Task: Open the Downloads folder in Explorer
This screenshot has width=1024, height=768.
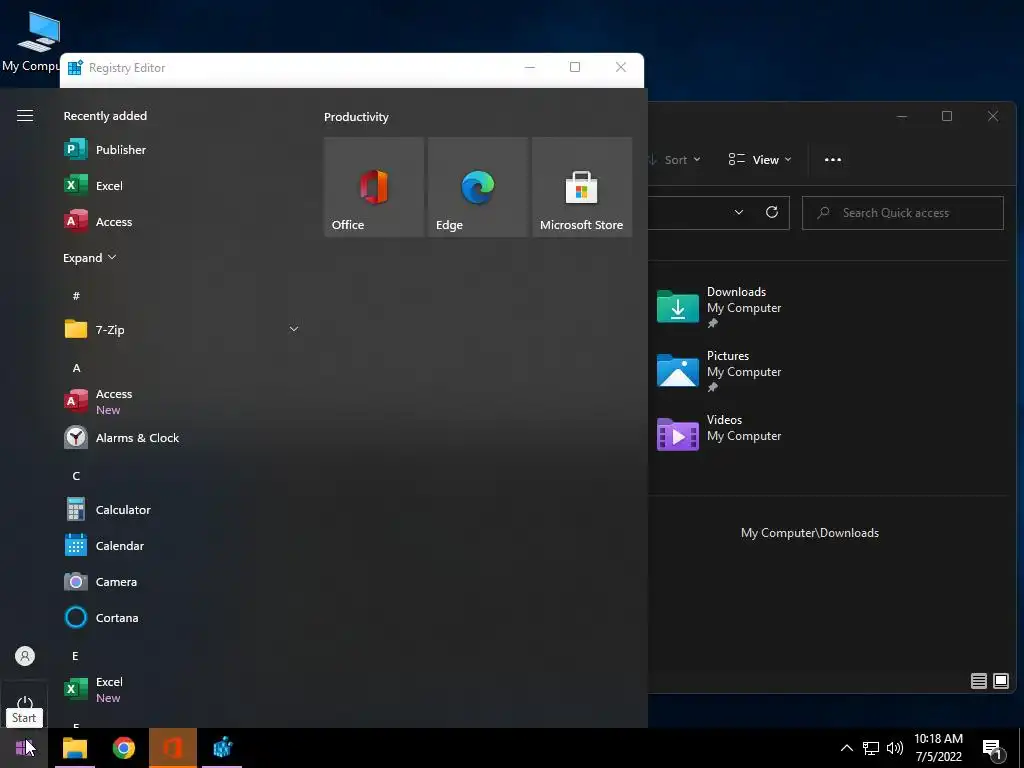Action: click(x=720, y=307)
